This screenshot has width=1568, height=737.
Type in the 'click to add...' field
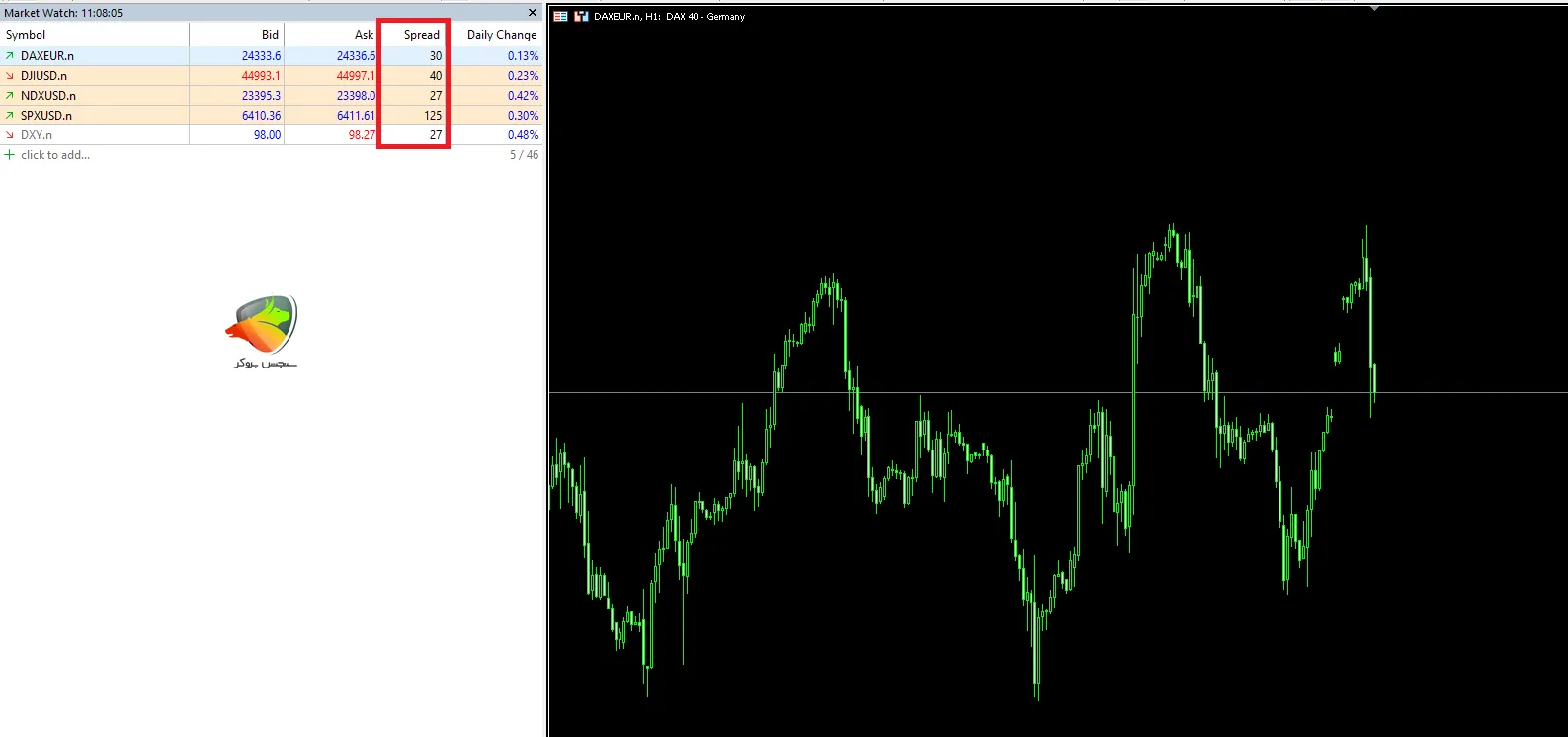(x=55, y=155)
